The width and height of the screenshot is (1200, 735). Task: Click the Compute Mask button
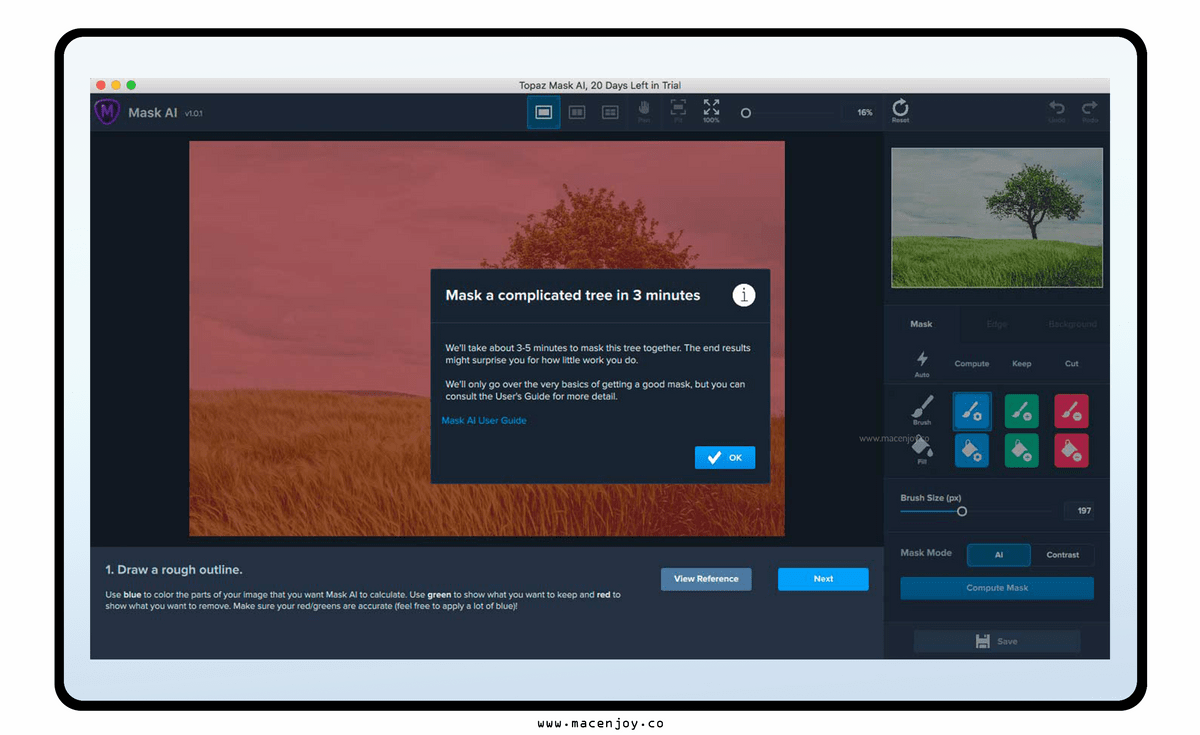pos(997,588)
